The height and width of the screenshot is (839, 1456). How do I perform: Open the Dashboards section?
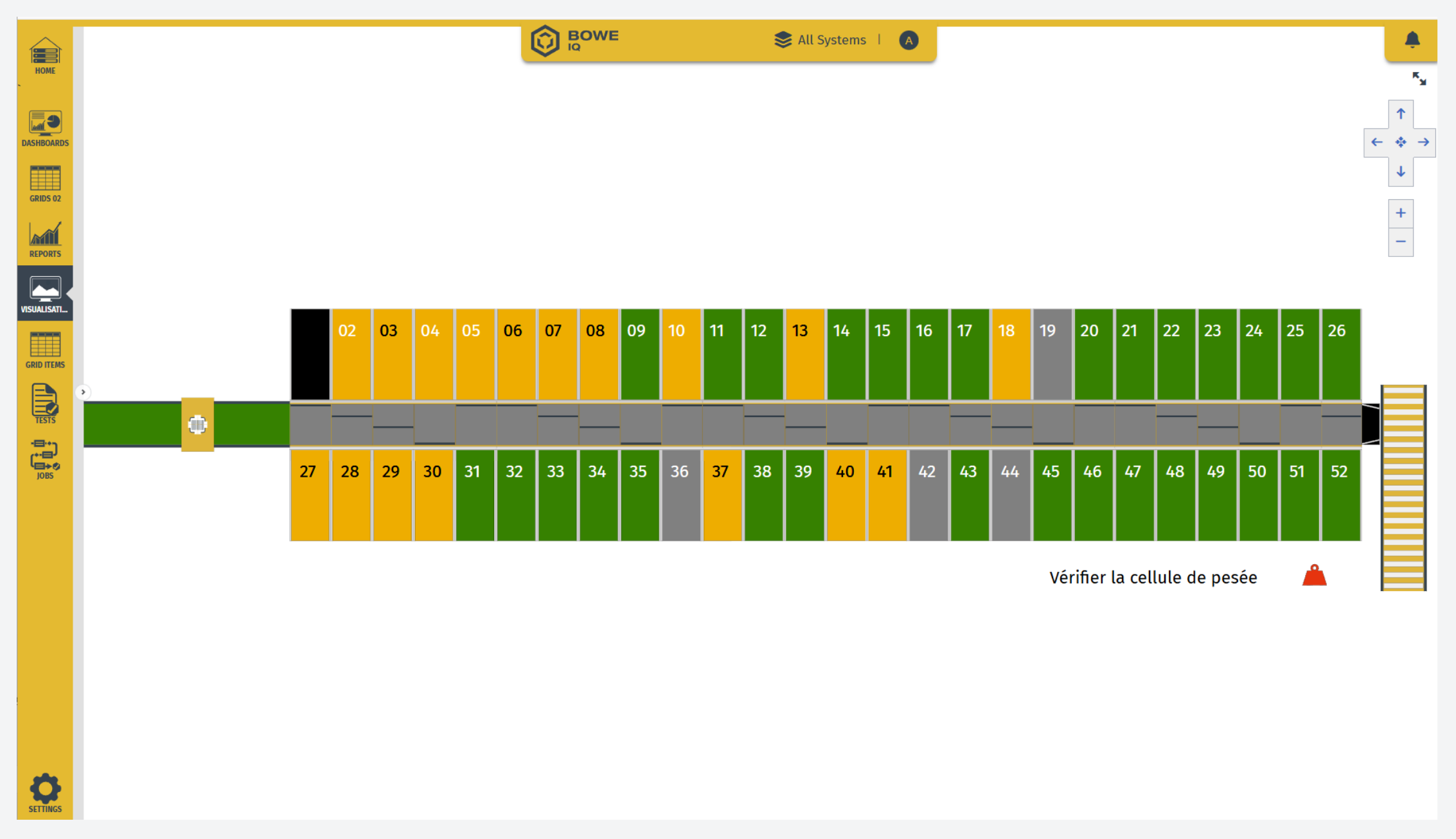tap(45, 128)
